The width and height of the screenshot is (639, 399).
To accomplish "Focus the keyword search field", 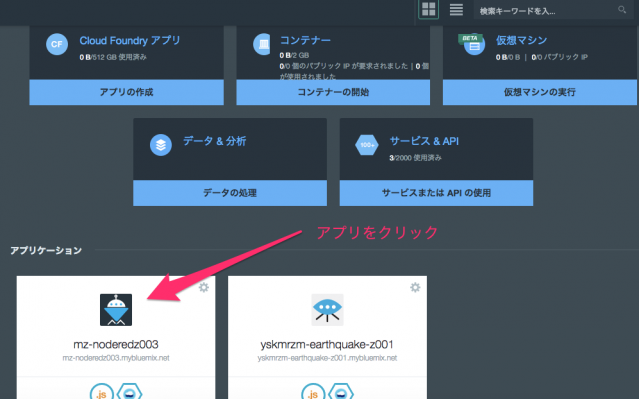I will pos(546,11).
